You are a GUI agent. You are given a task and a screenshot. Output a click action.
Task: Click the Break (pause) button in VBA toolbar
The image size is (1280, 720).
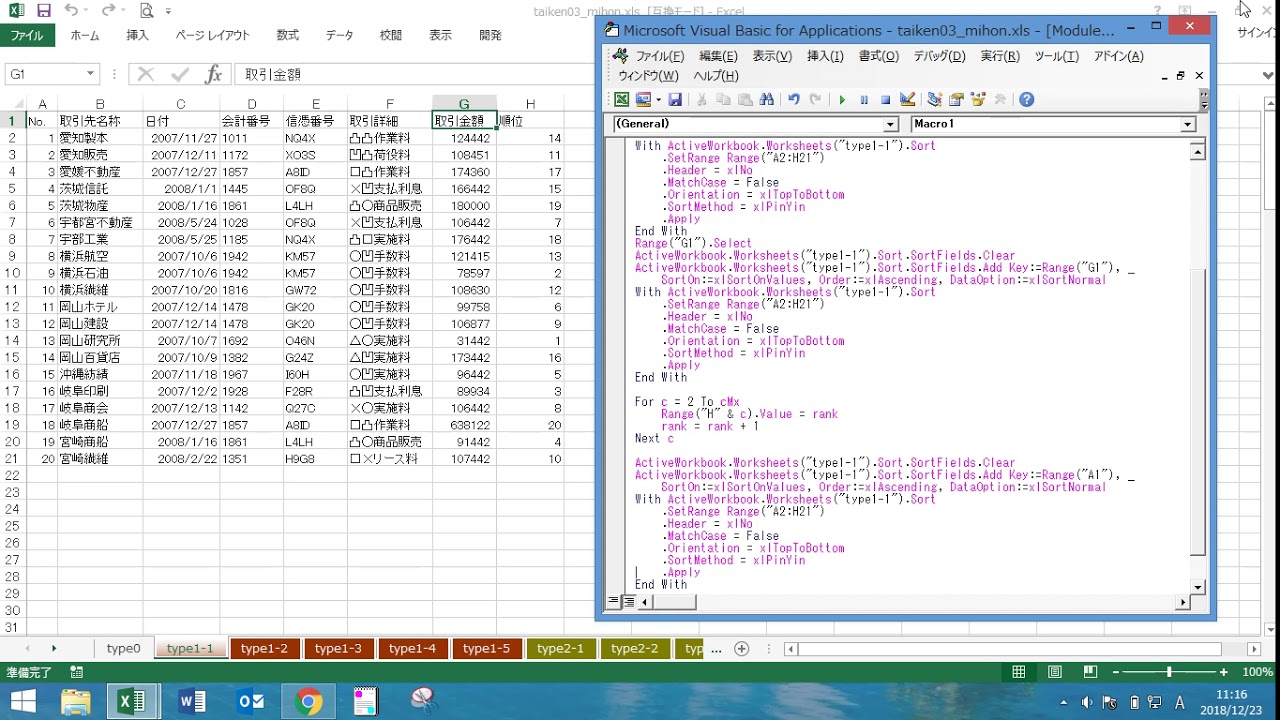point(864,100)
